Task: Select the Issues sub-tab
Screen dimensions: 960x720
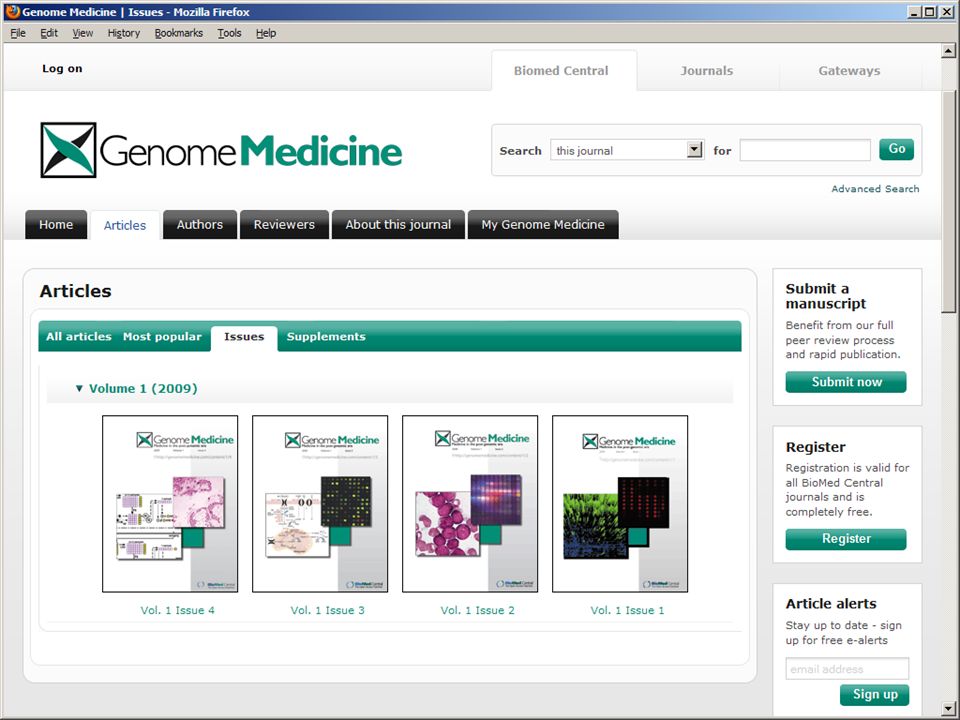Action: pyautogui.click(x=244, y=337)
